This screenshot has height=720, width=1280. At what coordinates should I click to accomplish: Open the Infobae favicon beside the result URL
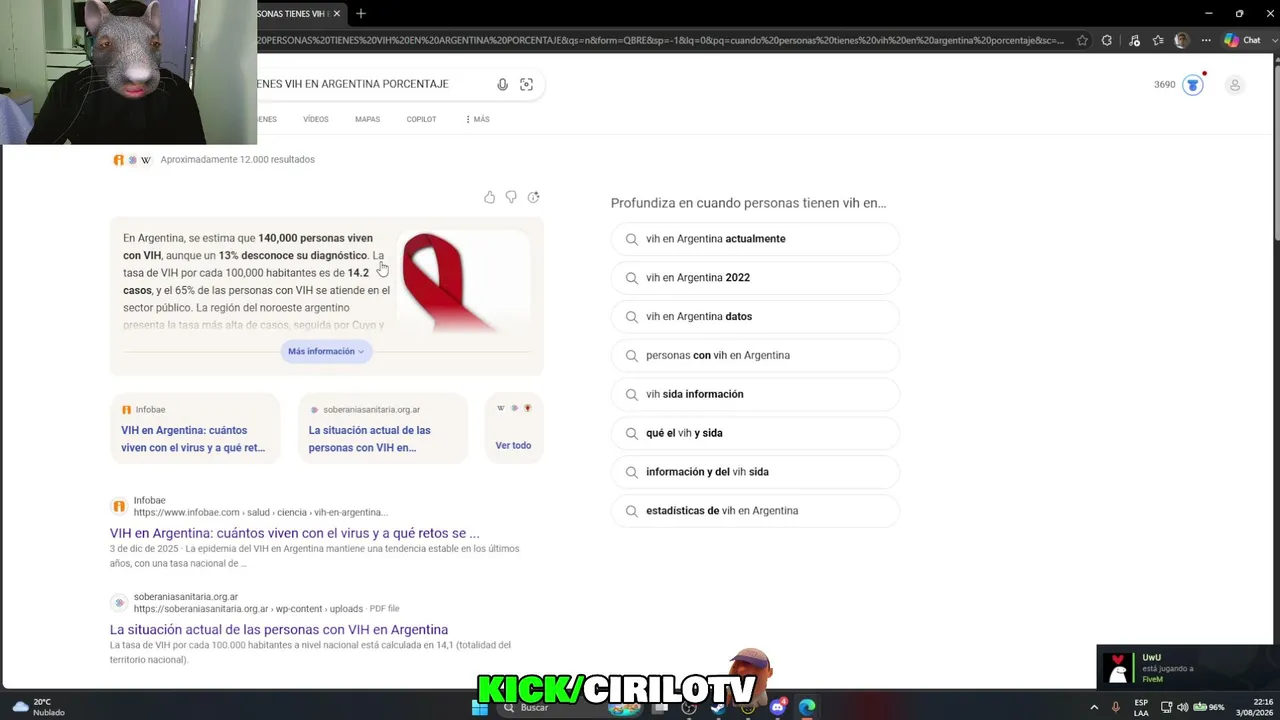click(119, 506)
